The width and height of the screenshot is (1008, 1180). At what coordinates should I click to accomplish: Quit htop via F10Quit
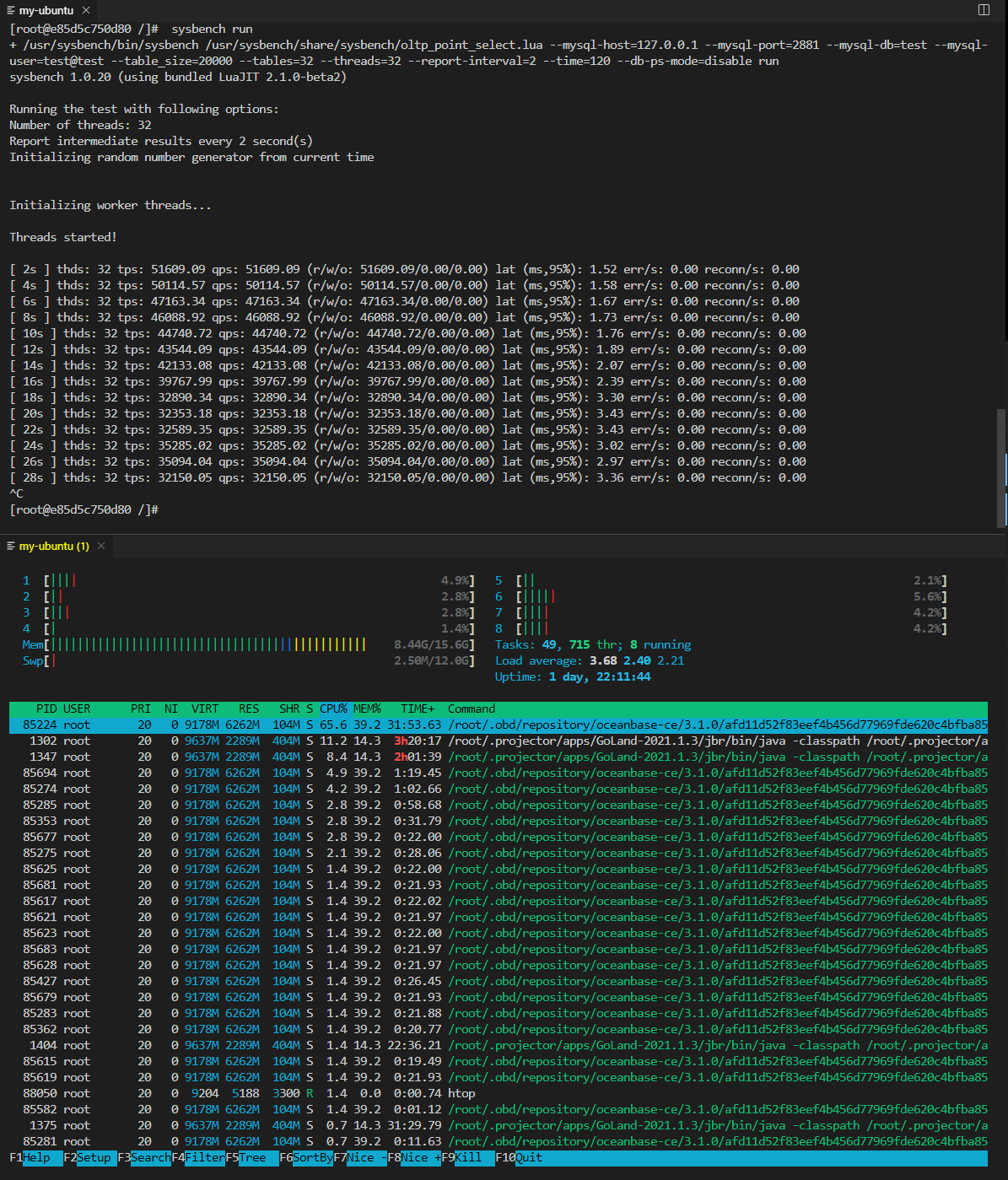pyautogui.click(x=517, y=1157)
